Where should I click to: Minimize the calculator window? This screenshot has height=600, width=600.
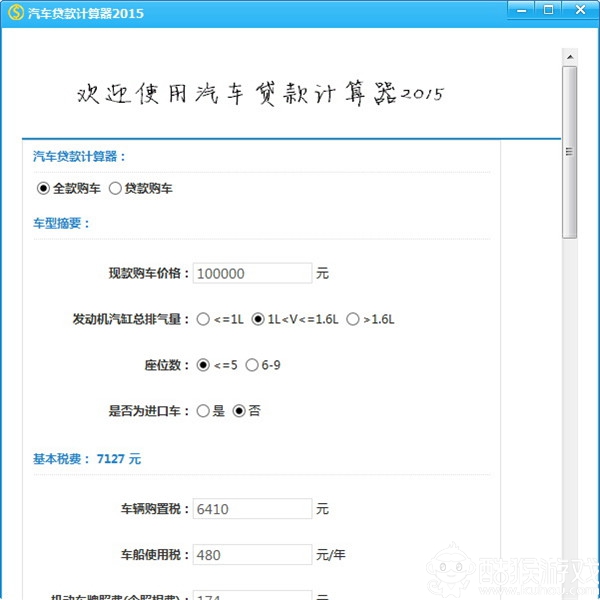[x=521, y=10]
